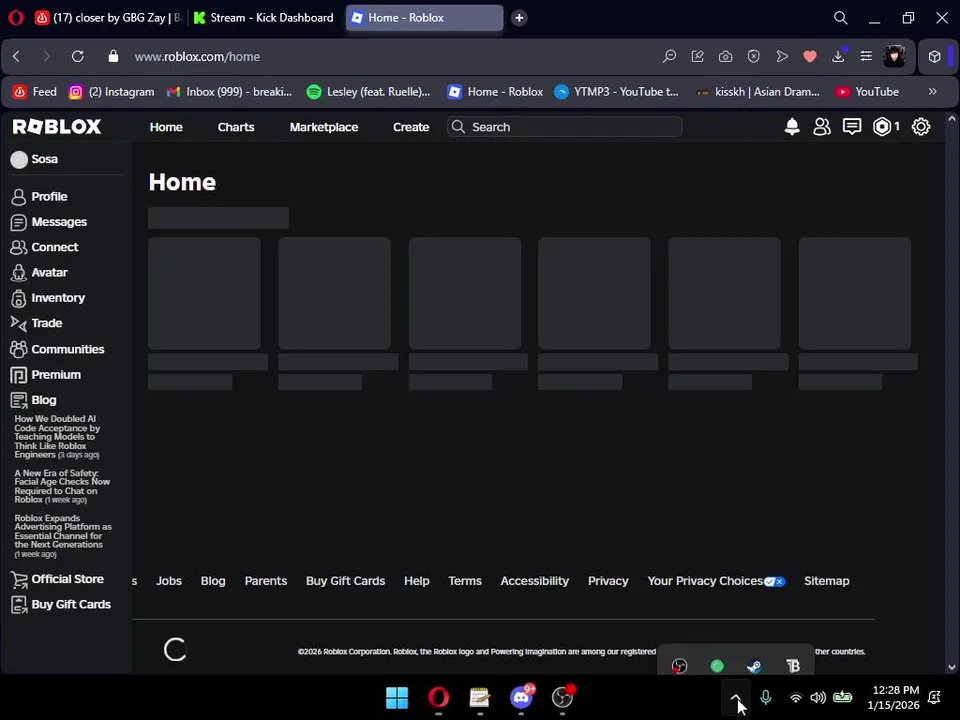Open the Windows Start button

pos(397,697)
